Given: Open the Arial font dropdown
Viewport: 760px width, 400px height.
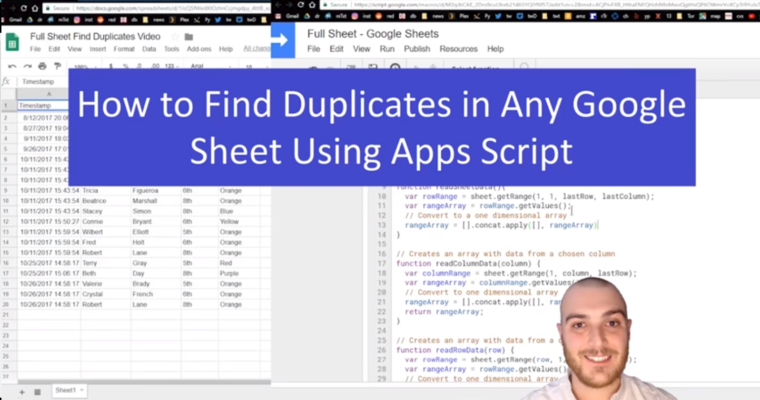Looking at the screenshot, I should tap(210, 66).
